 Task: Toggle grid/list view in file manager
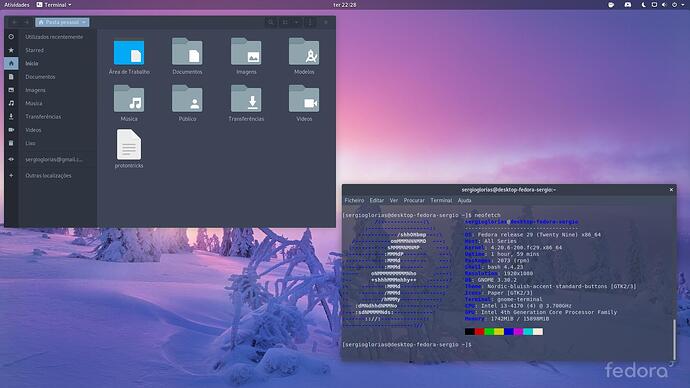285,22
